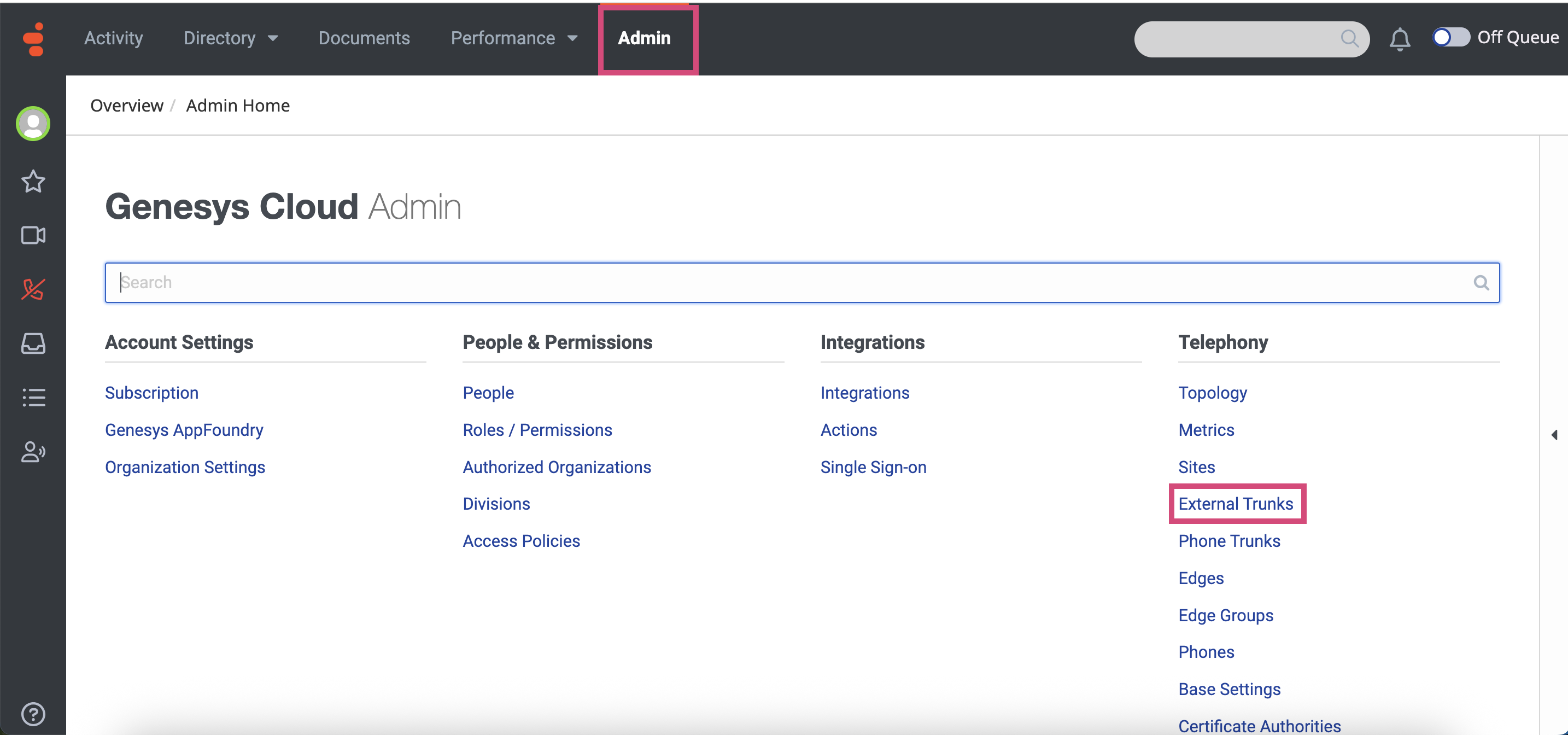Expand the Performance dropdown menu
Screen dimensions: 1568x735
(x=513, y=38)
